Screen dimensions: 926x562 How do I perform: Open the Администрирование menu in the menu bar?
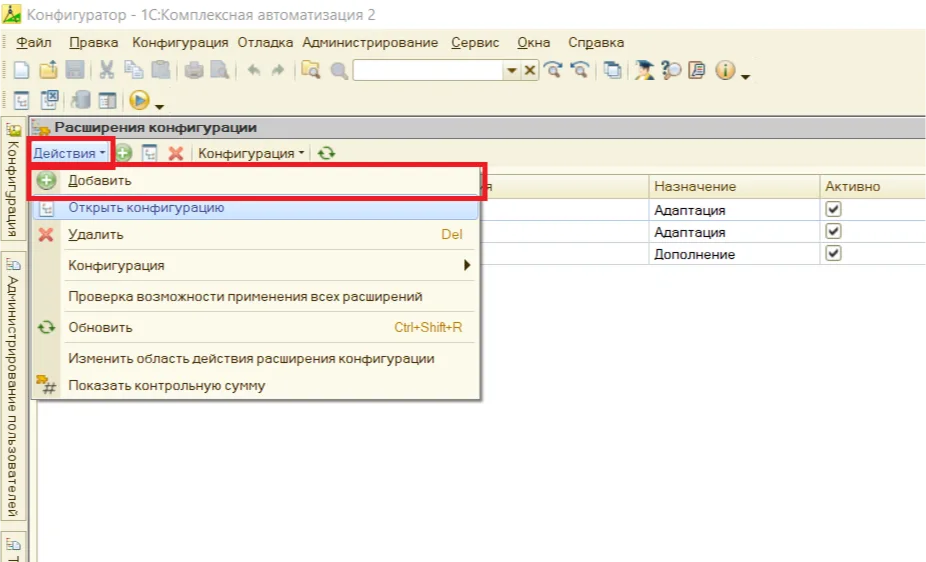coord(370,42)
